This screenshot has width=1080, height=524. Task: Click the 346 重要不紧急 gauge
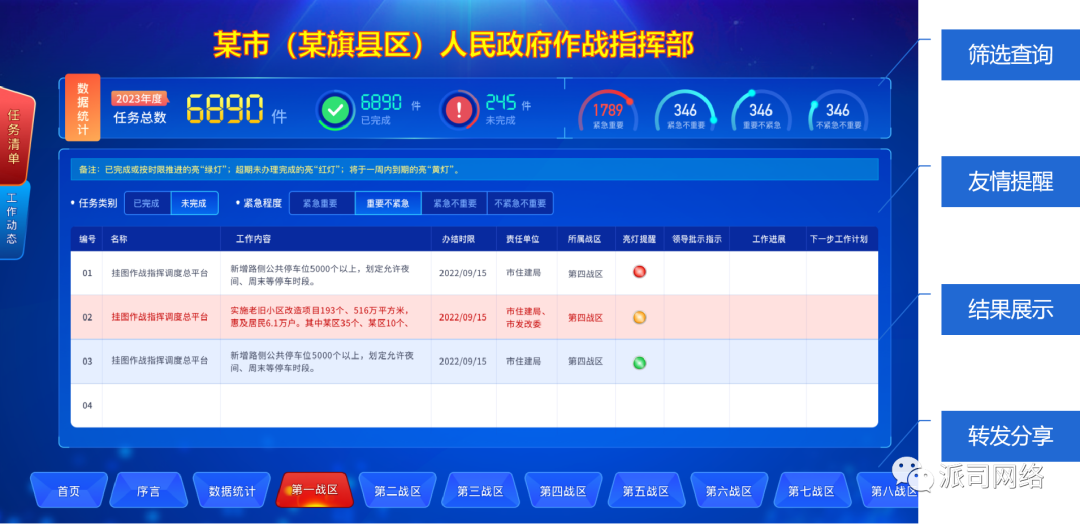pos(761,111)
